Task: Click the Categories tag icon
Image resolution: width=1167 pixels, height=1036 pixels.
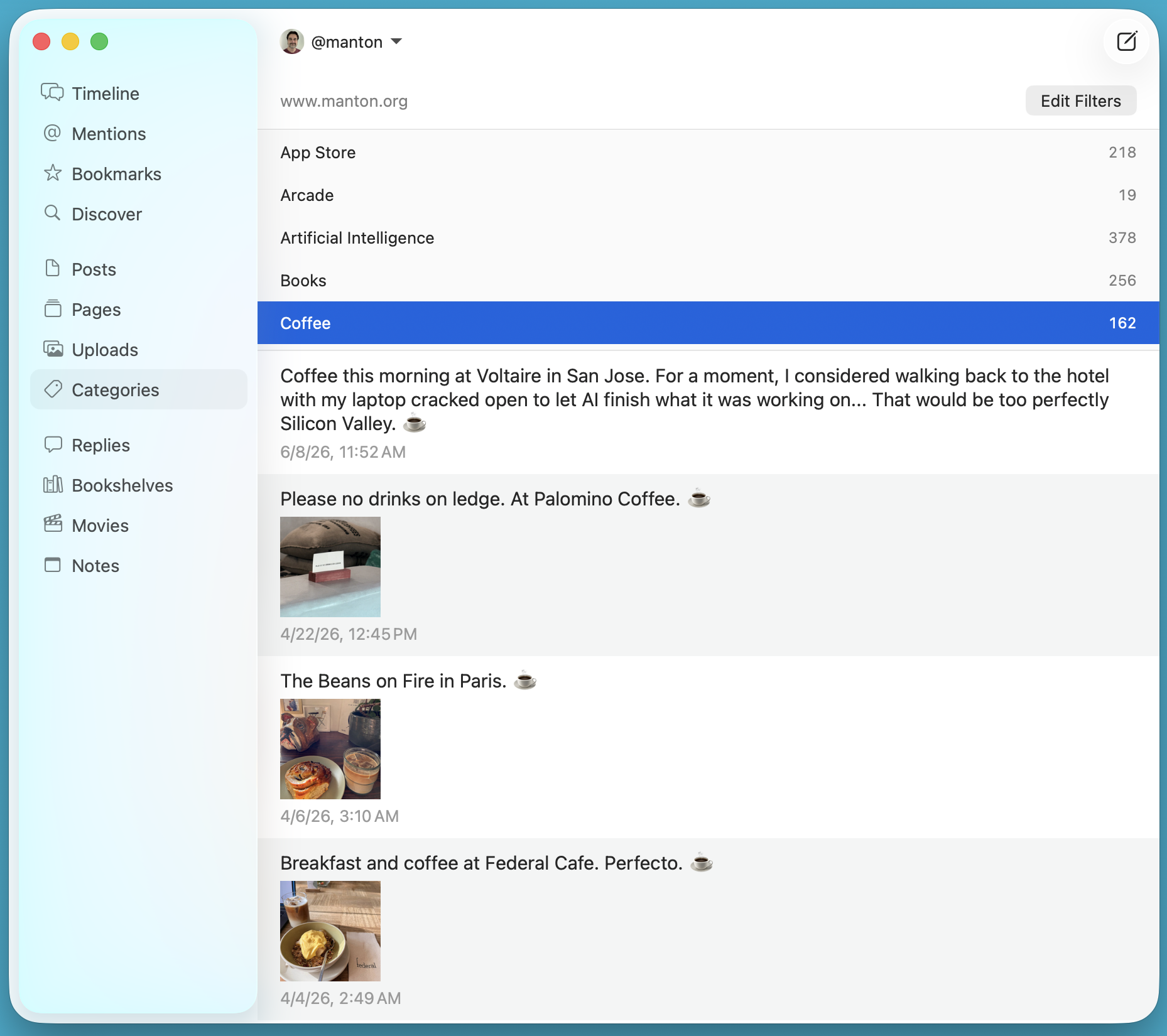Action: coord(53,389)
